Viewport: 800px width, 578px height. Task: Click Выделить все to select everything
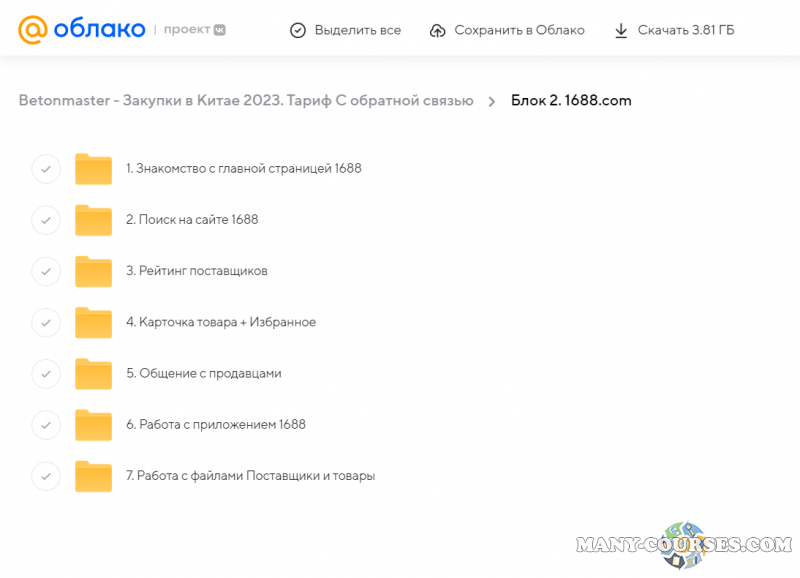[x=356, y=30]
